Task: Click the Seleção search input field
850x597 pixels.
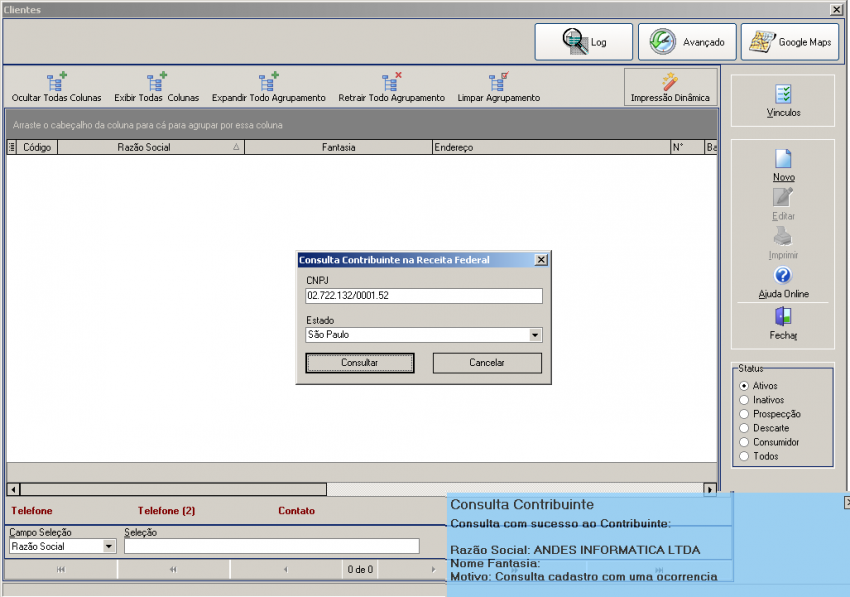Action: 272,546
